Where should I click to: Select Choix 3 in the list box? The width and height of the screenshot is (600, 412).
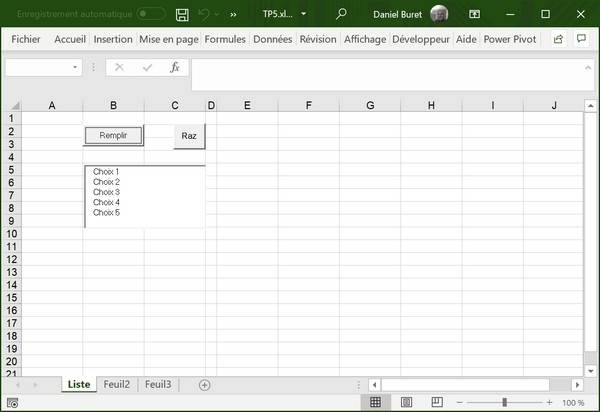[106, 192]
